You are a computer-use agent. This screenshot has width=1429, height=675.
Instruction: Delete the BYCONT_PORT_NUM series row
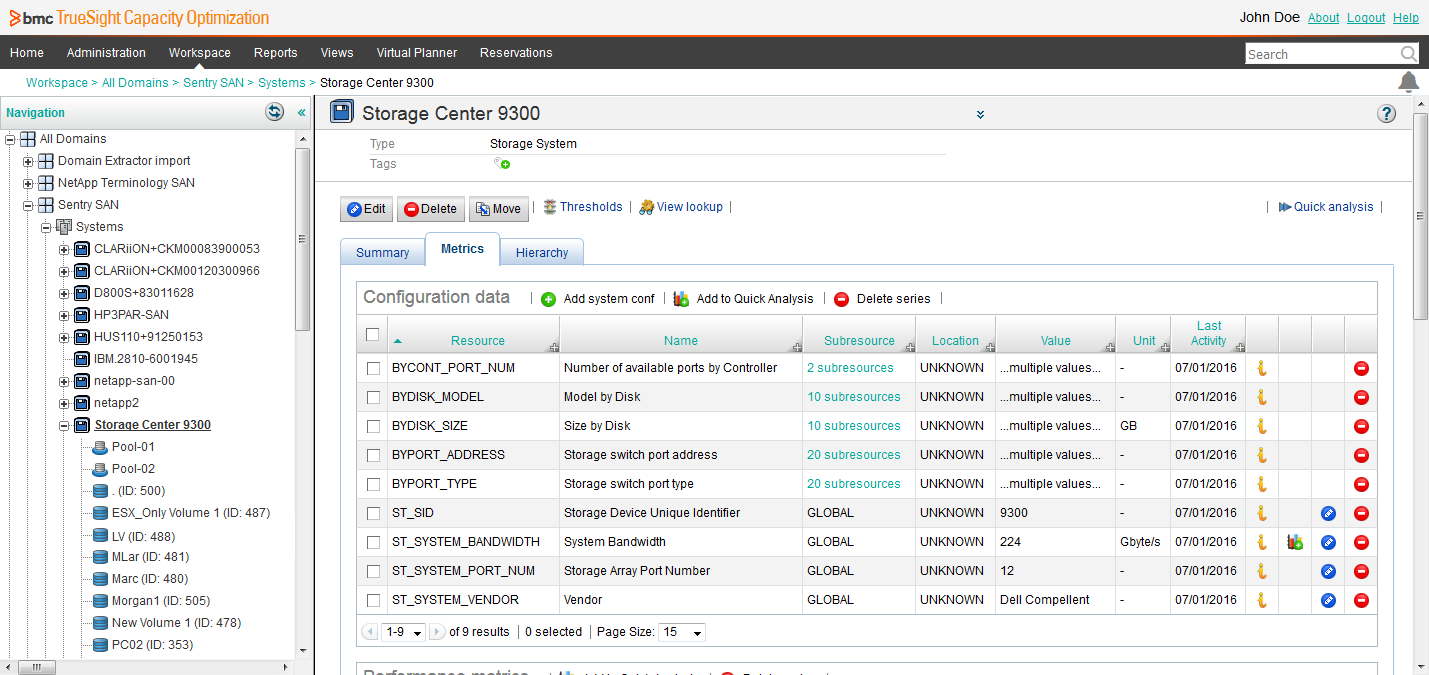(1360, 368)
